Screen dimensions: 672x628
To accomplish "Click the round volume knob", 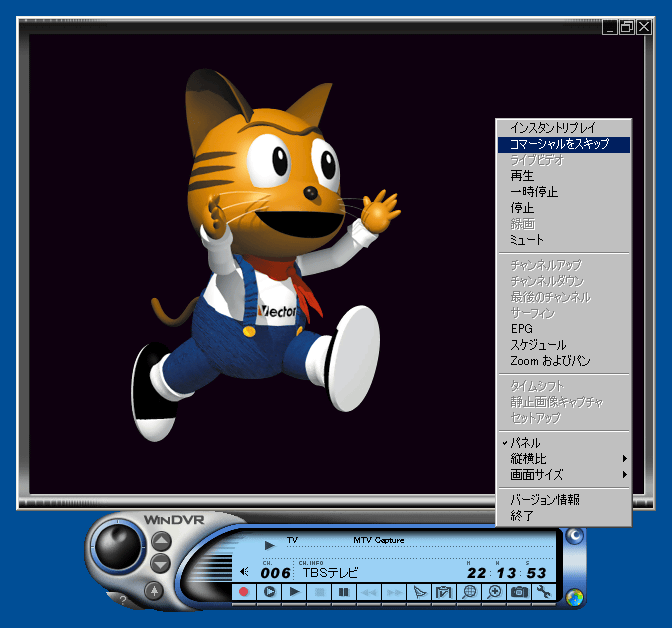I will tap(117, 547).
